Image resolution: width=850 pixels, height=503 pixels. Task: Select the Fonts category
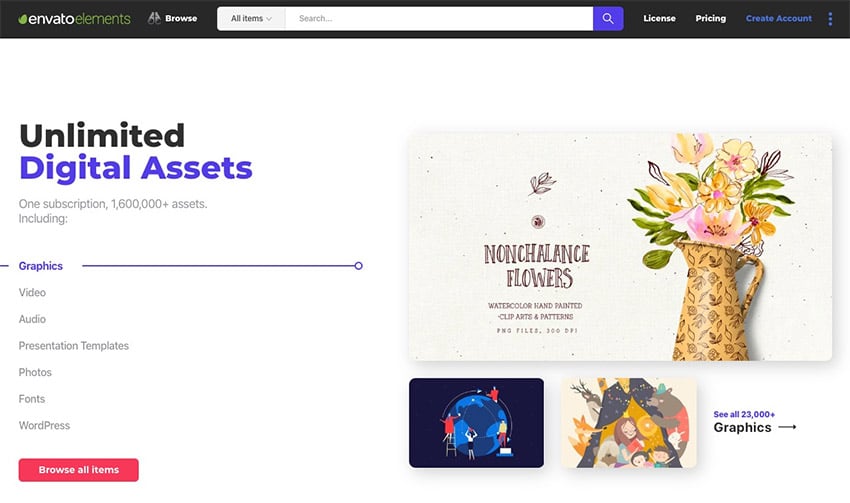point(32,399)
